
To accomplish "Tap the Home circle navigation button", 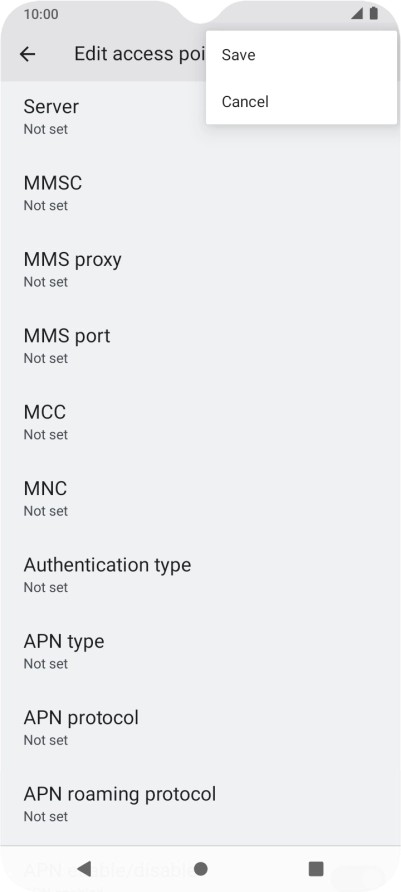I will pyautogui.click(x=200, y=869).
